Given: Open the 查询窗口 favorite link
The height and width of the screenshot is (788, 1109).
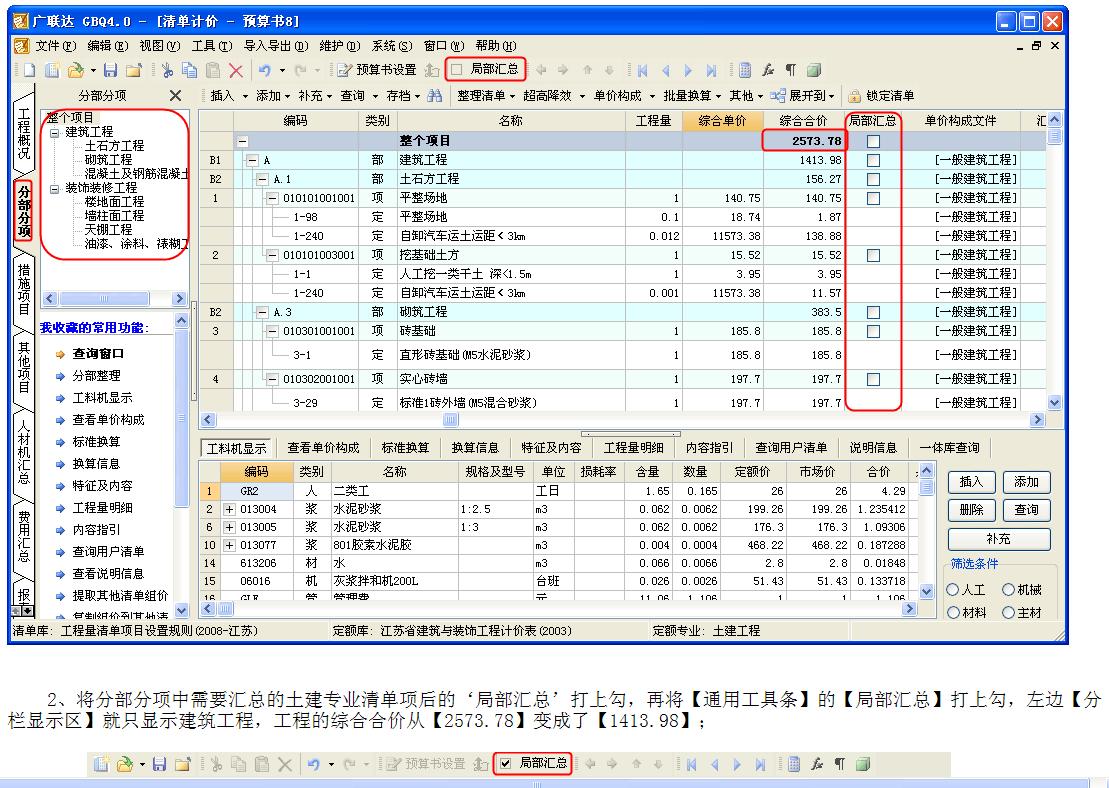Looking at the screenshot, I should pos(98,354).
